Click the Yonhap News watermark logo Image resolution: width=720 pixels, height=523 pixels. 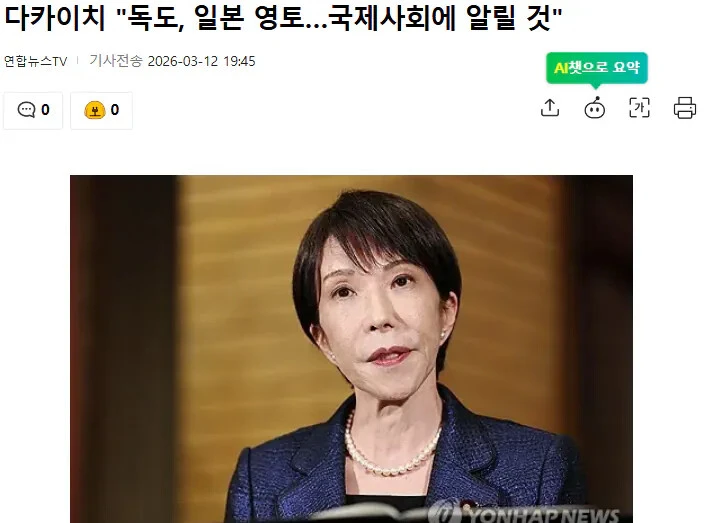[x=523, y=513]
